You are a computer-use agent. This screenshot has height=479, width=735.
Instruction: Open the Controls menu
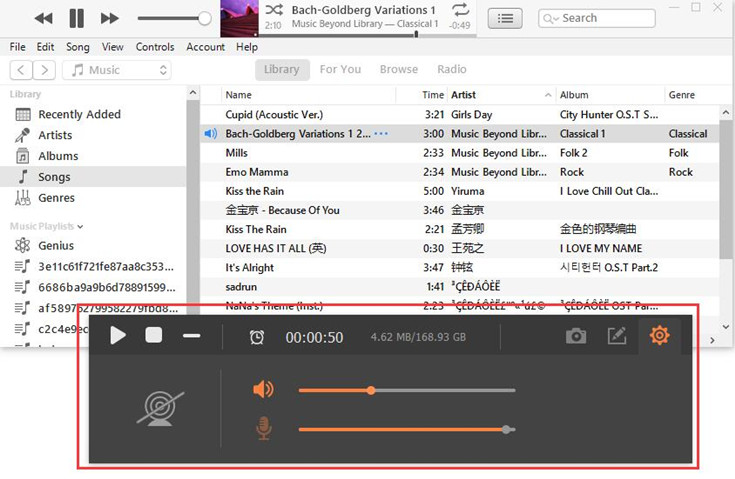(x=155, y=47)
